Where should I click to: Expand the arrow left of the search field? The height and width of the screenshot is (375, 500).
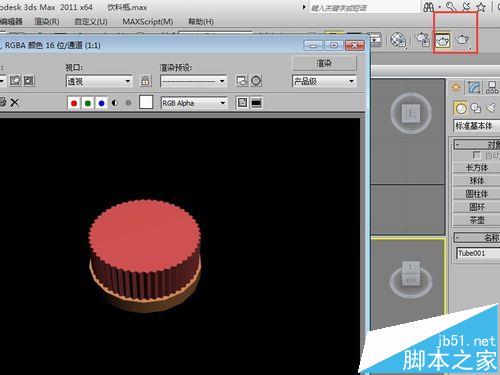(x=304, y=7)
